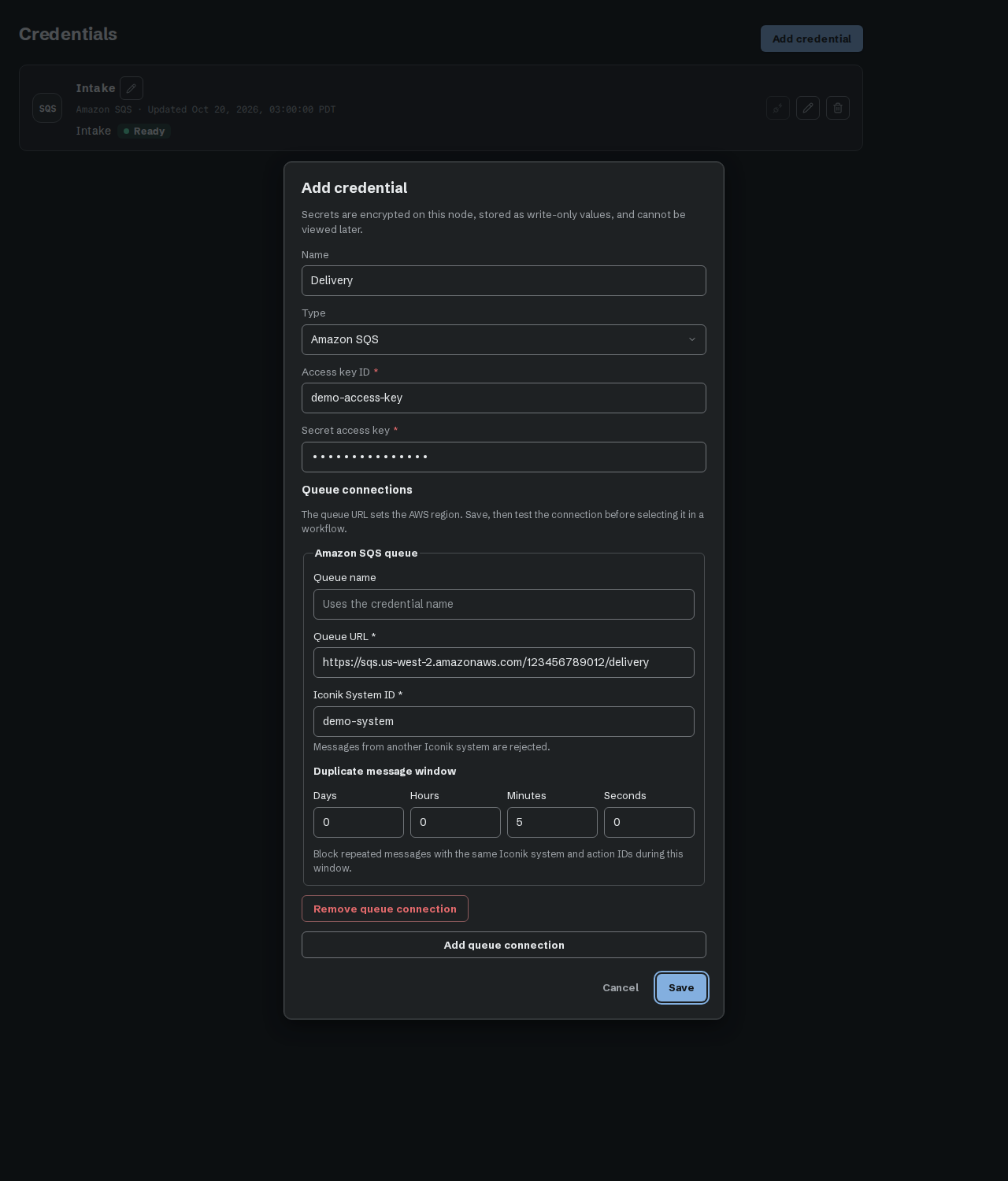Click the Name field containing Delivery
This screenshot has height=1181, width=1008.
504,280
